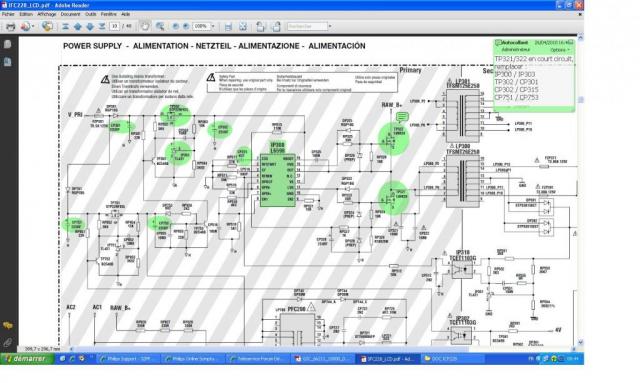Go to the next page arrow
640x383 pixels.
[90, 27]
